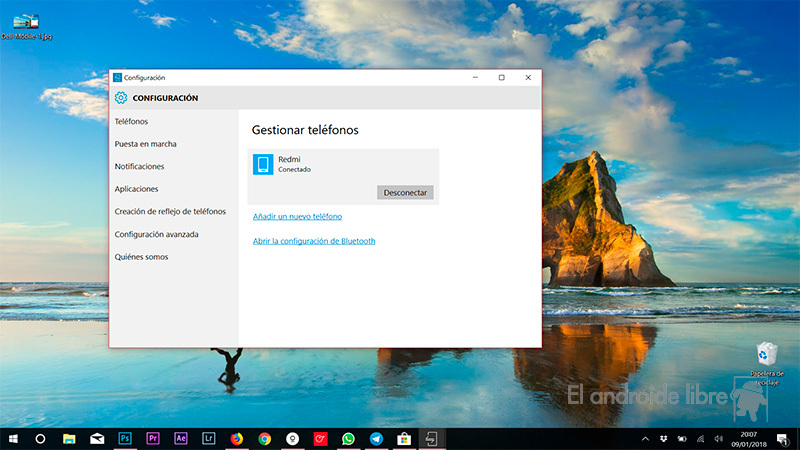The image size is (800, 450).
Task: Go to Puesta en marcha section
Action: (146, 144)
